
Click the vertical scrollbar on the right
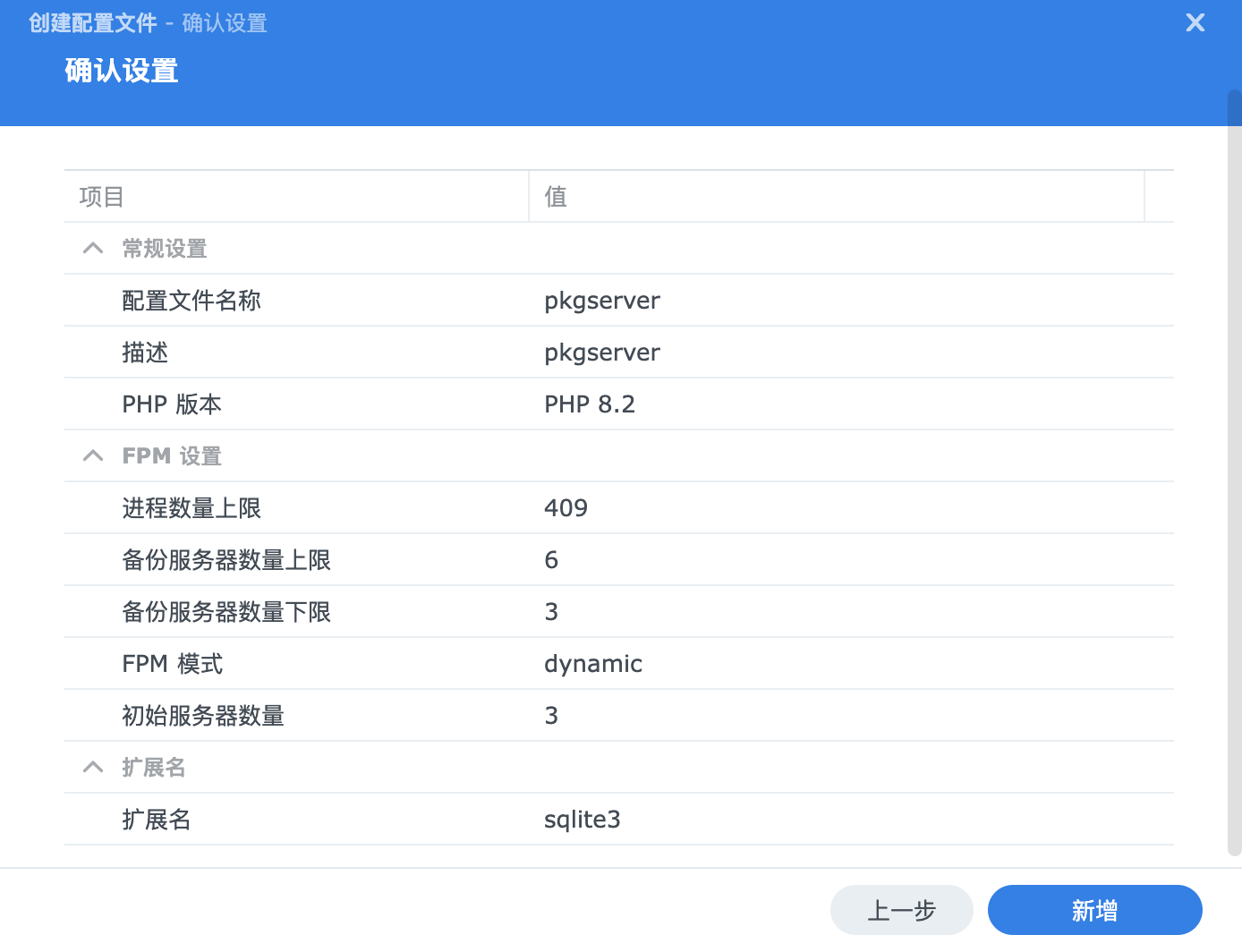[x=1234, y=472]
